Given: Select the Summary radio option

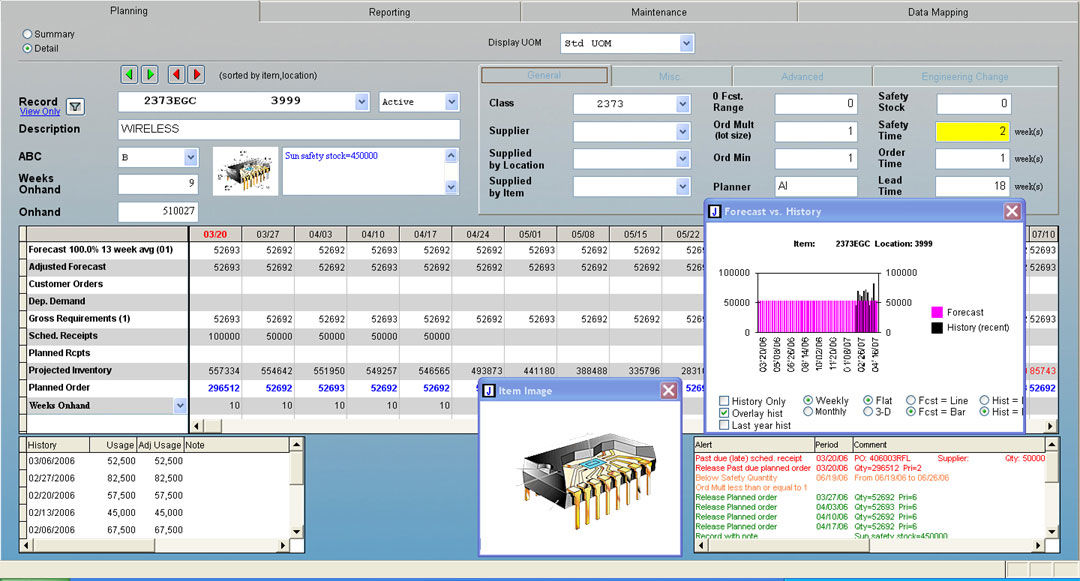Looking at the screenshot, I should (28, 34).
